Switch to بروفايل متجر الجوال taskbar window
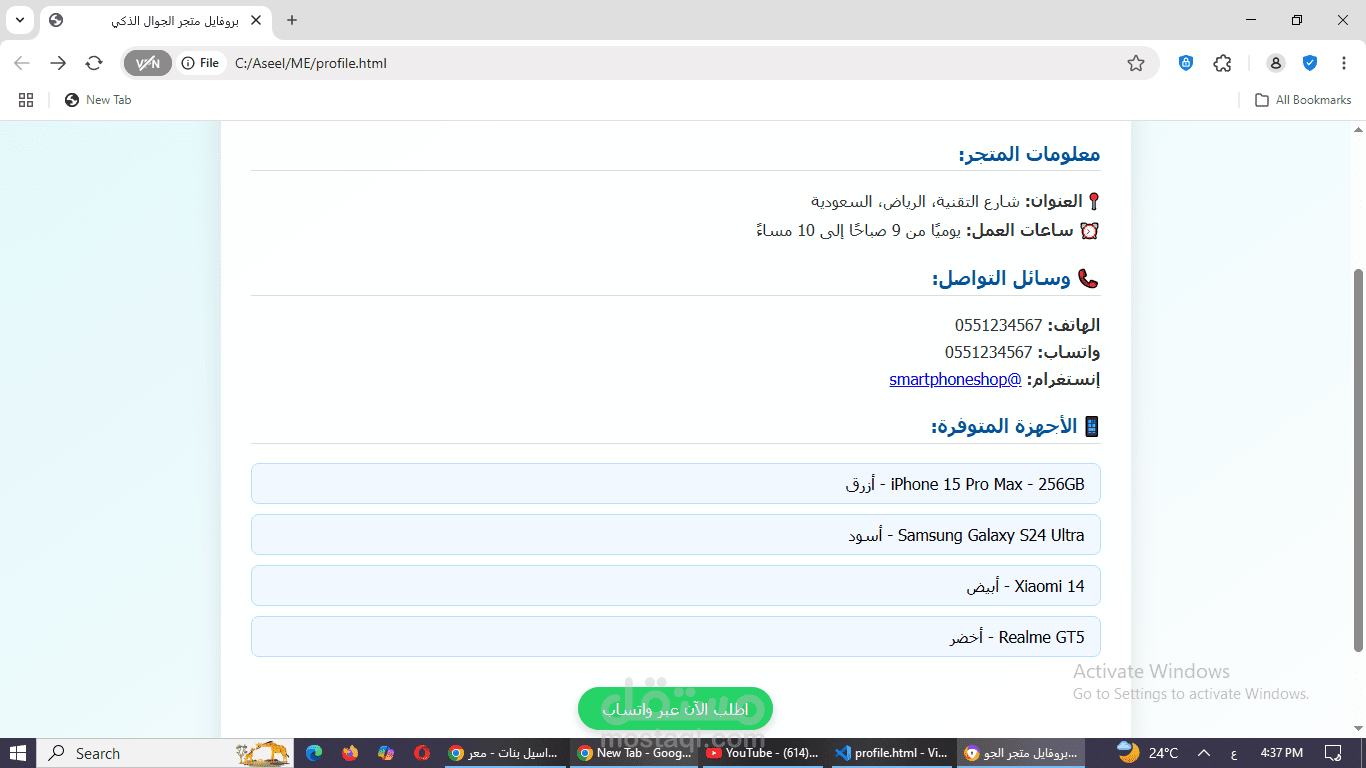Viewport: 1366px width, 768px height. [1021, 753]
